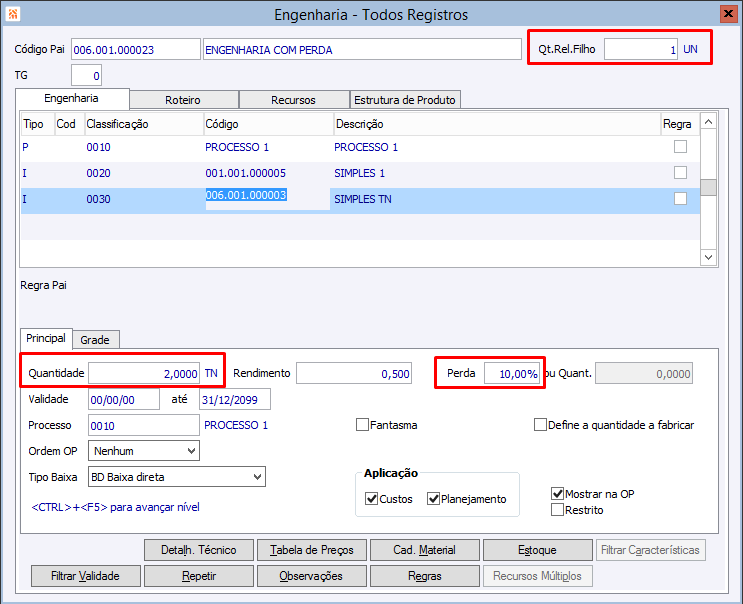Image resolution: width=743 pixels, height=604 pixels.
Task: Click the Cad. Material button
Action: click(424, 550)
